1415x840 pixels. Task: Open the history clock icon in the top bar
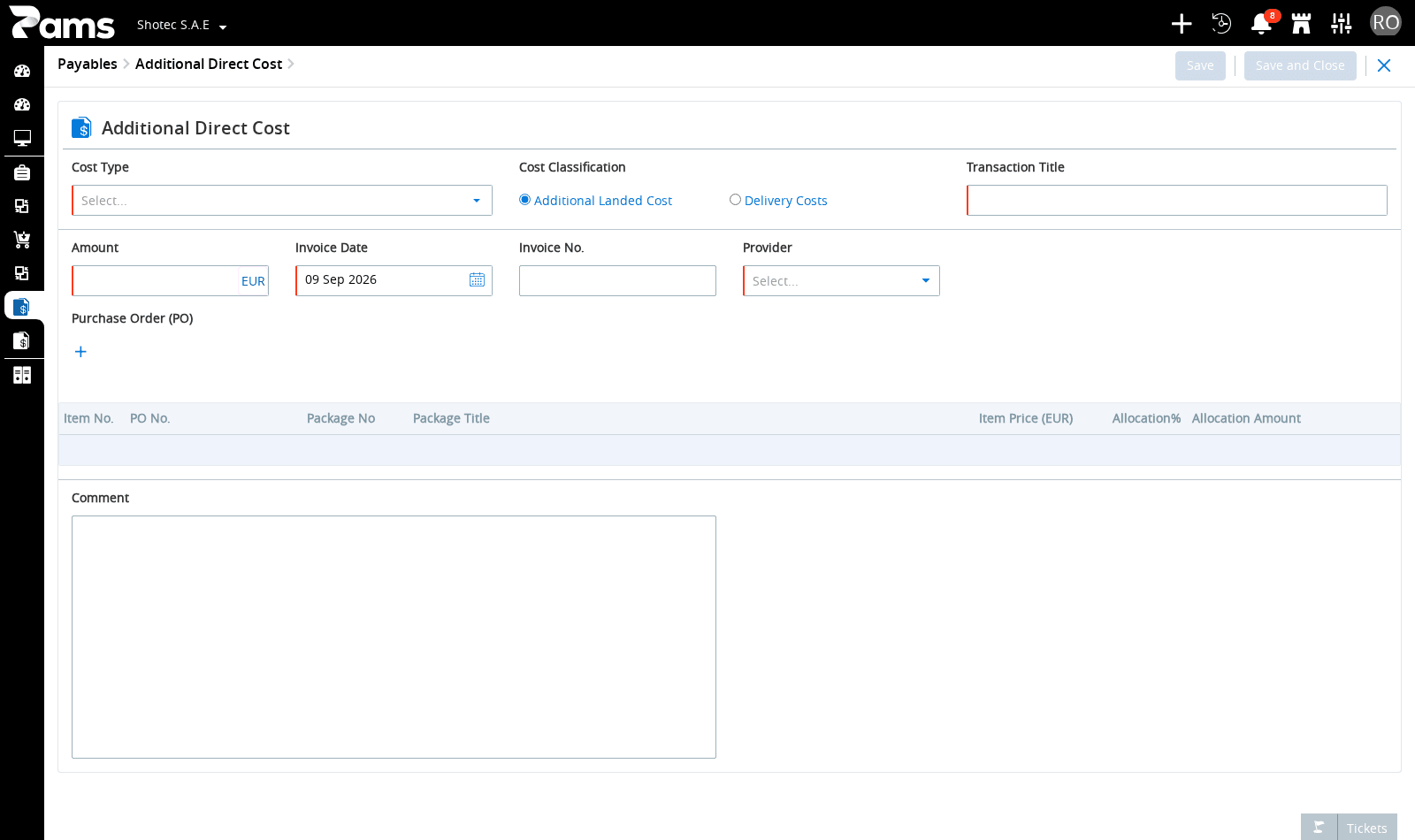[1221, 24]
